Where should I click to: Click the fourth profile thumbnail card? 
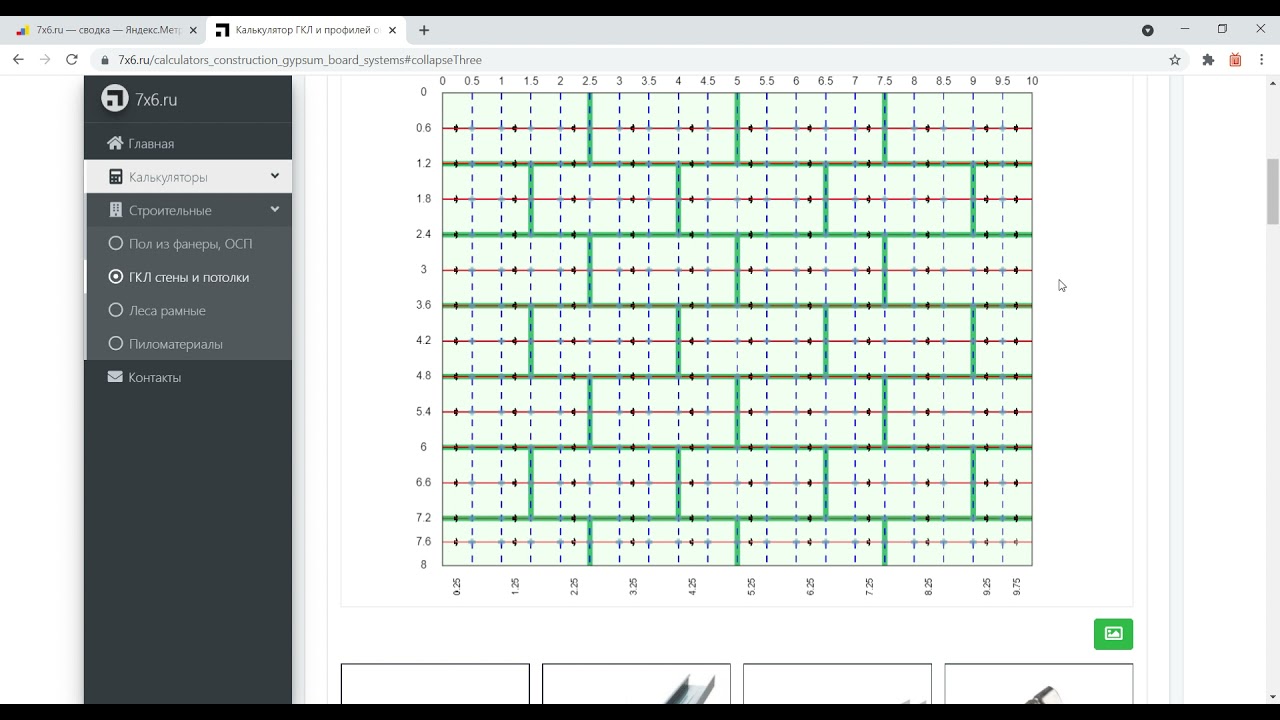1038,684
